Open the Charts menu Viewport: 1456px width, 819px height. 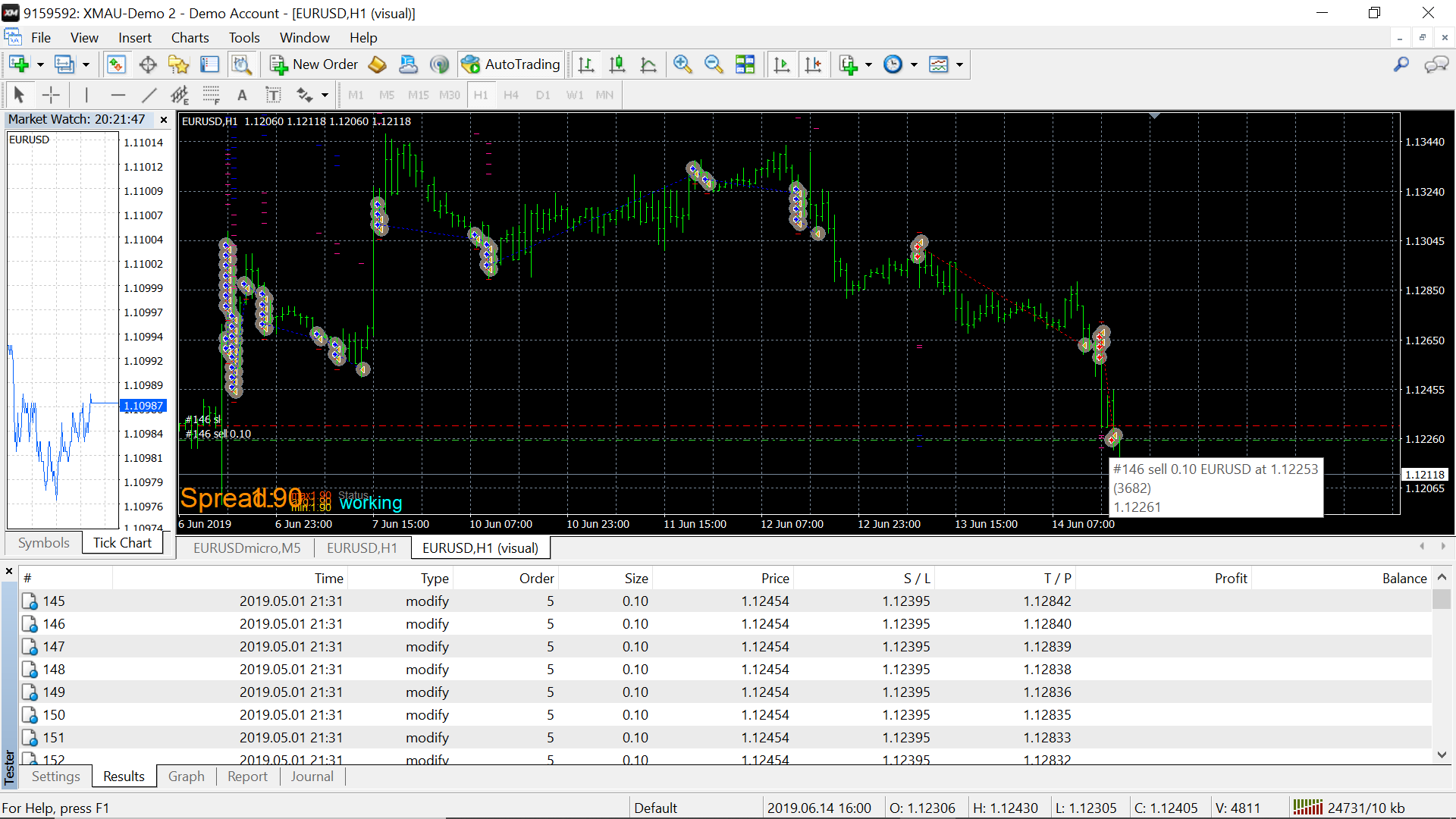pos(190,38)
